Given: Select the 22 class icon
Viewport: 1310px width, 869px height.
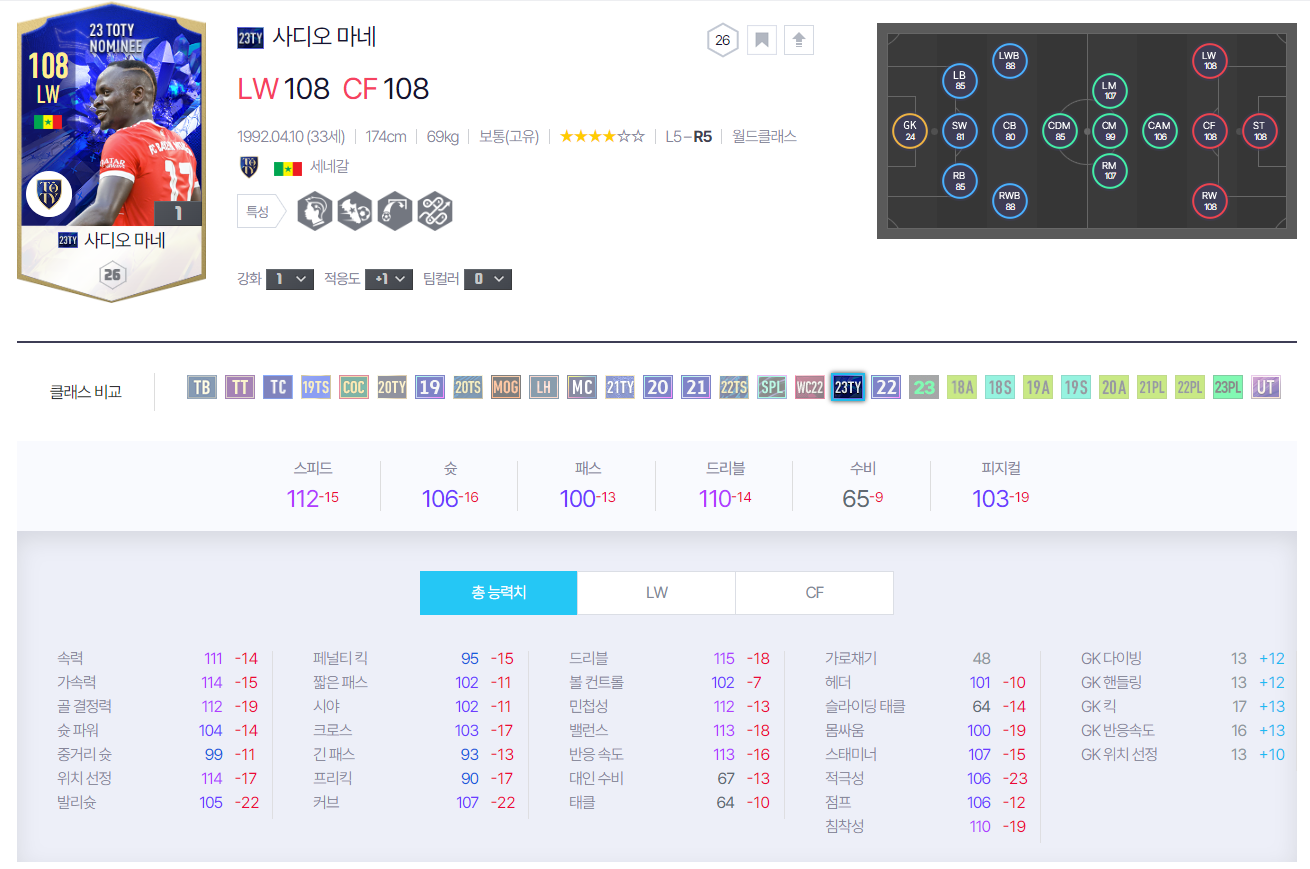Looking at the screenshot, I should 886,387.
